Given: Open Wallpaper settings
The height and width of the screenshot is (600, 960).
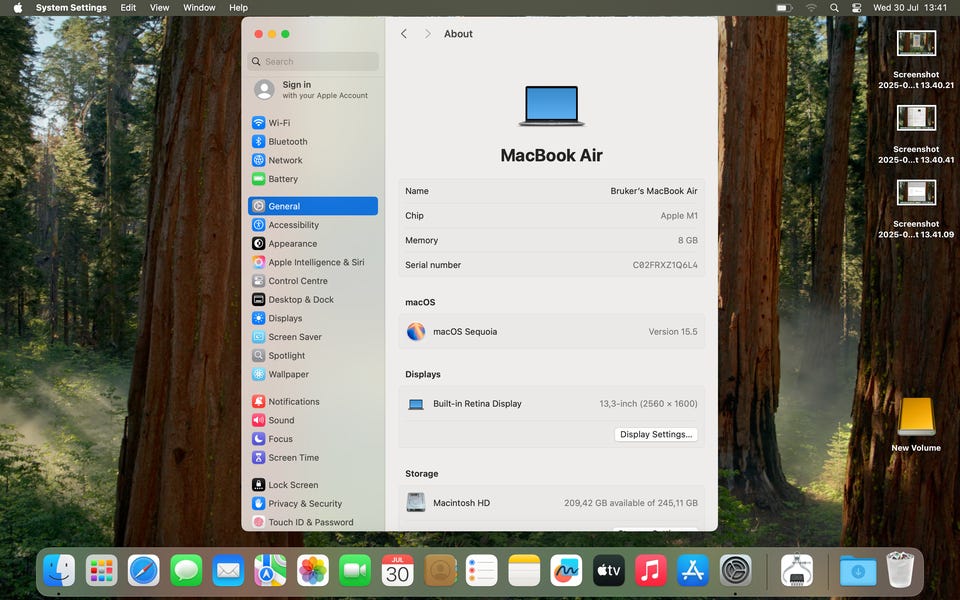Looking at the screenshot, I should [288, 374].
